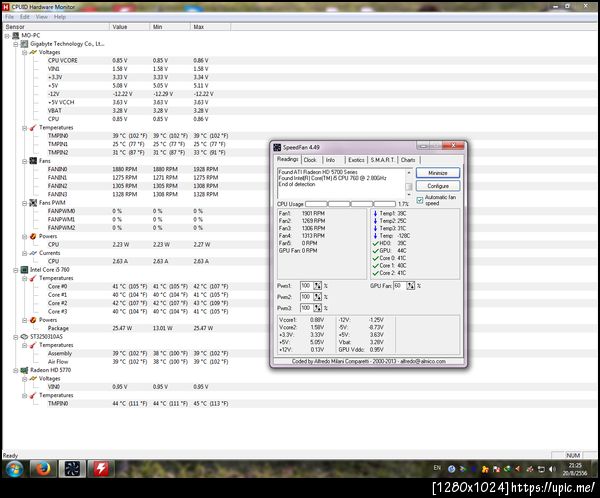The height and width of the screenshot is (498, 600).
Task: Select the CPU VCORE sensor row
Action: click(300, 60)
